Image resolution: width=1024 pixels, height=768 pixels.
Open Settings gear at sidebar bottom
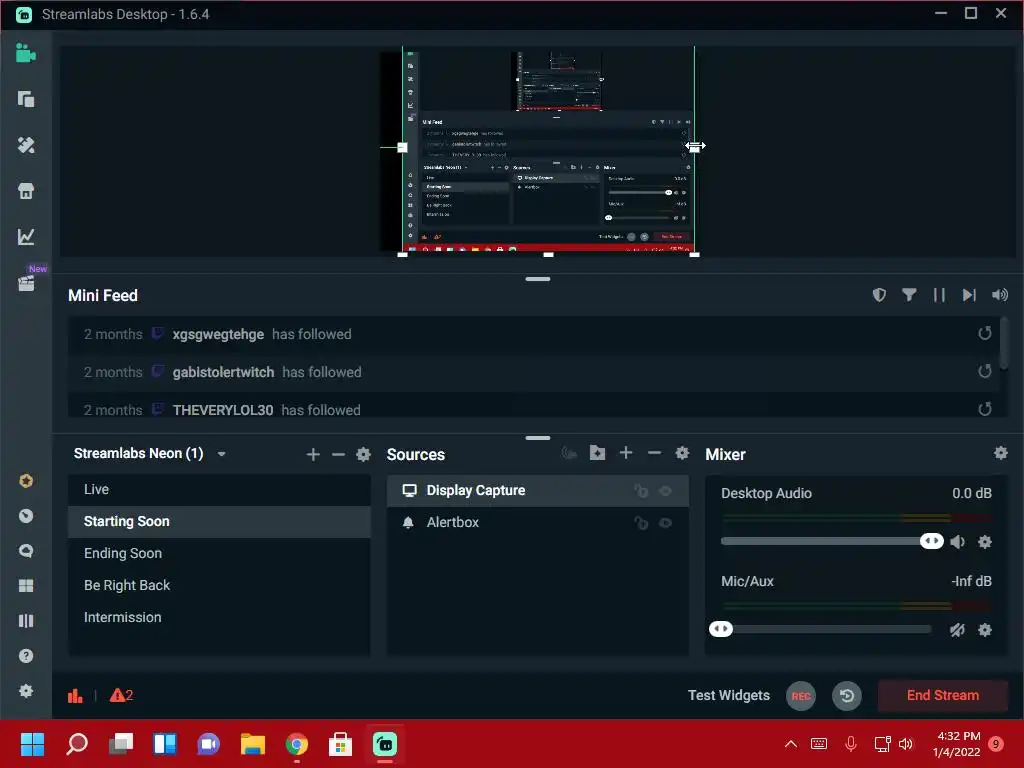tap(25, 690)
